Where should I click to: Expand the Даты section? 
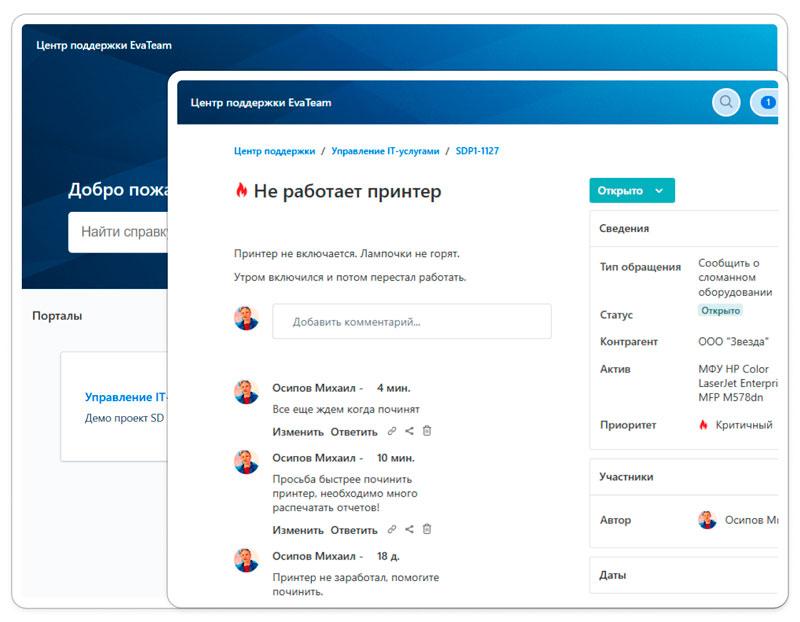coord(614,575)
